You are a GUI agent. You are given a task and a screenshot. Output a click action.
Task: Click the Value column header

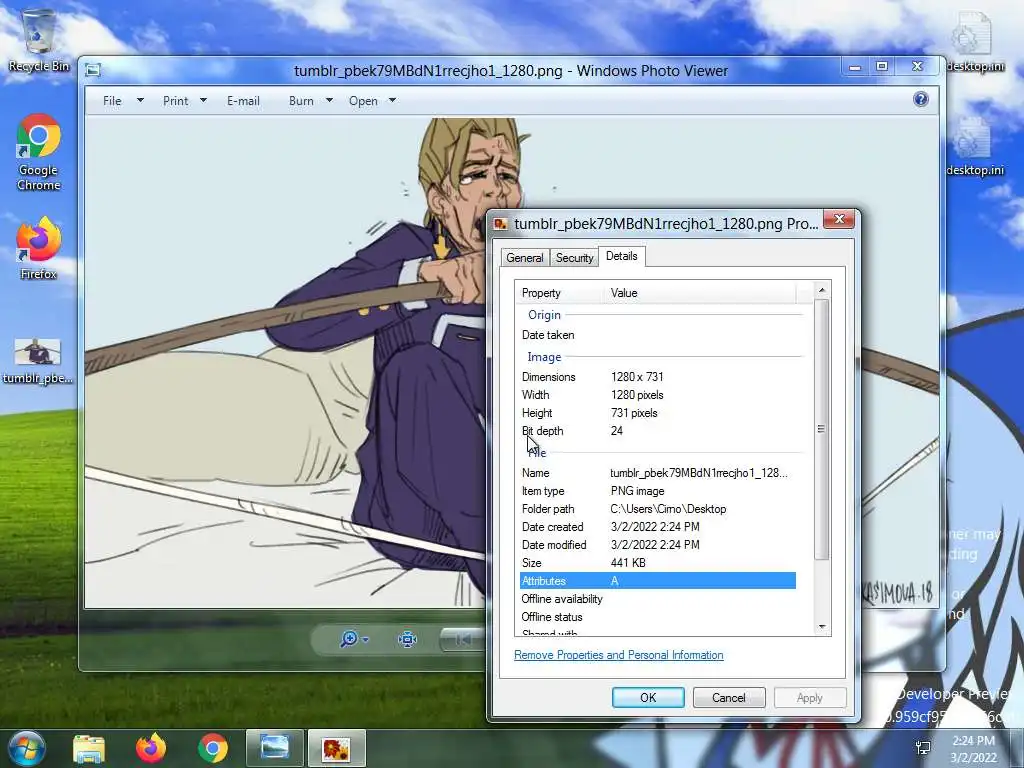(701, 293)
